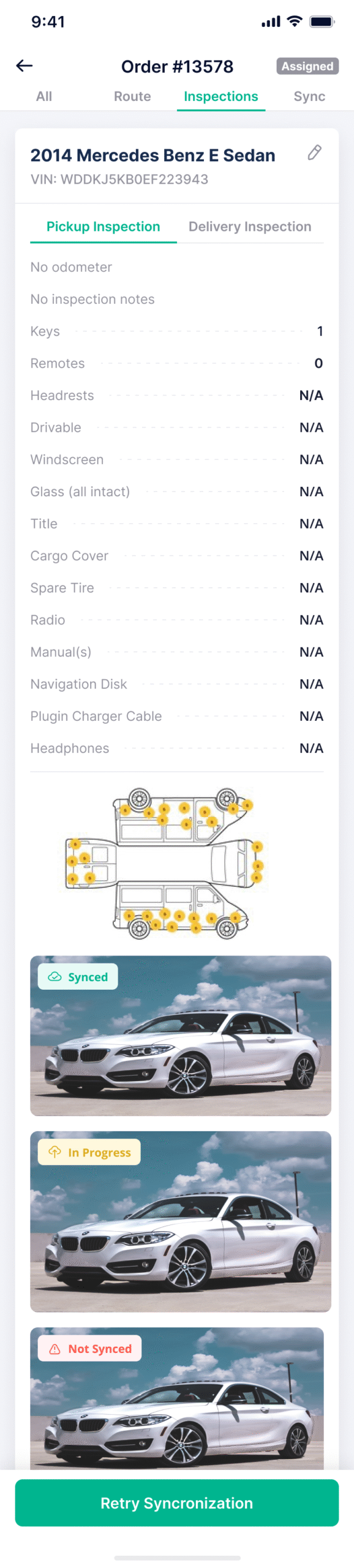Open the Route tab
Image resolution: width=354 pixels, height=1568 pixels.
(132, 96)
